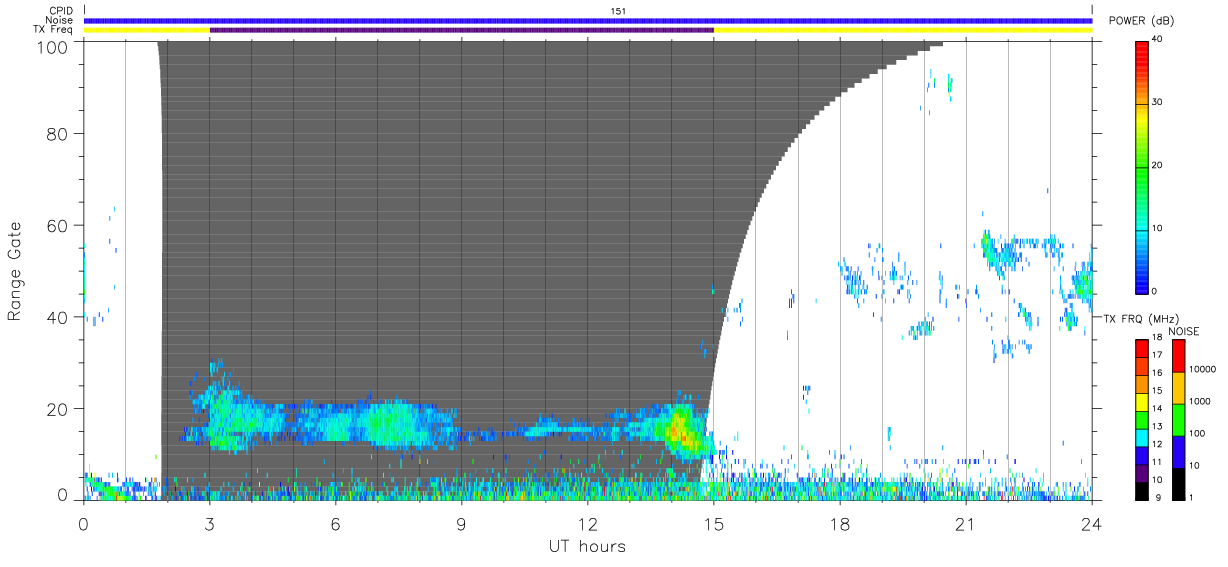
Task: Click the 9 label on TX FRQ legend
Action: click(1156, 497)
